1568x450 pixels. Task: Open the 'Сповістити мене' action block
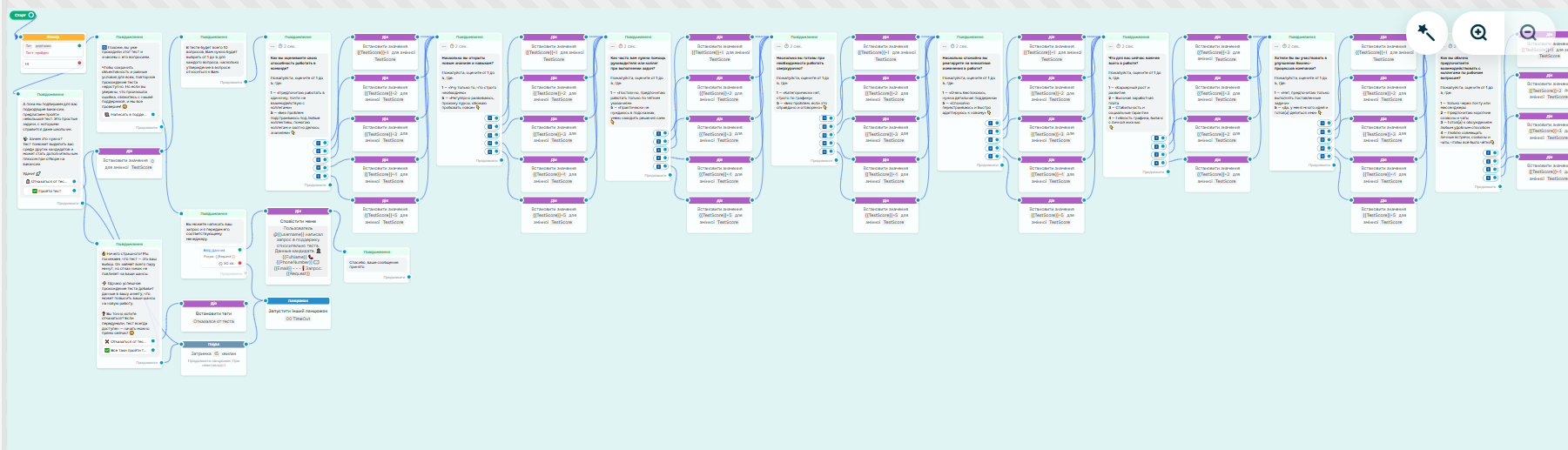point(298,221)
